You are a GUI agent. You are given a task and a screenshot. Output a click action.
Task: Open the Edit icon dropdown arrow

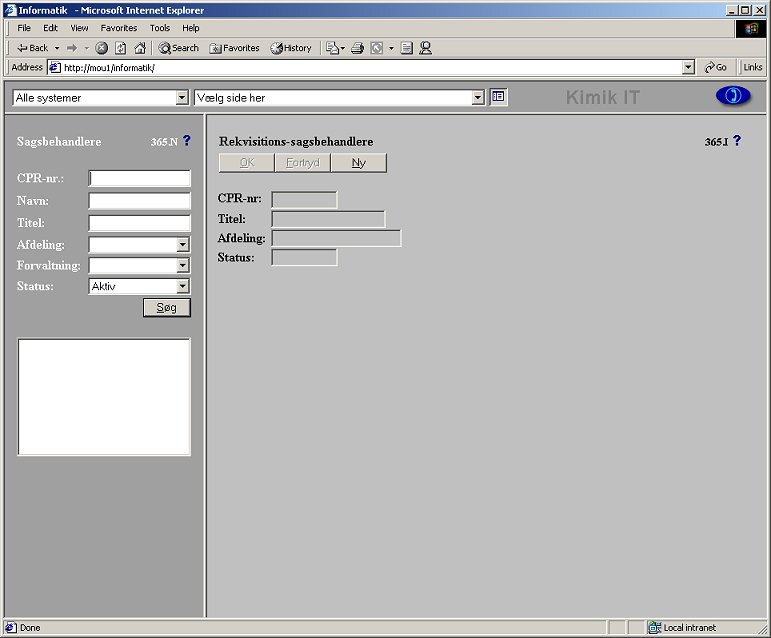391,48
